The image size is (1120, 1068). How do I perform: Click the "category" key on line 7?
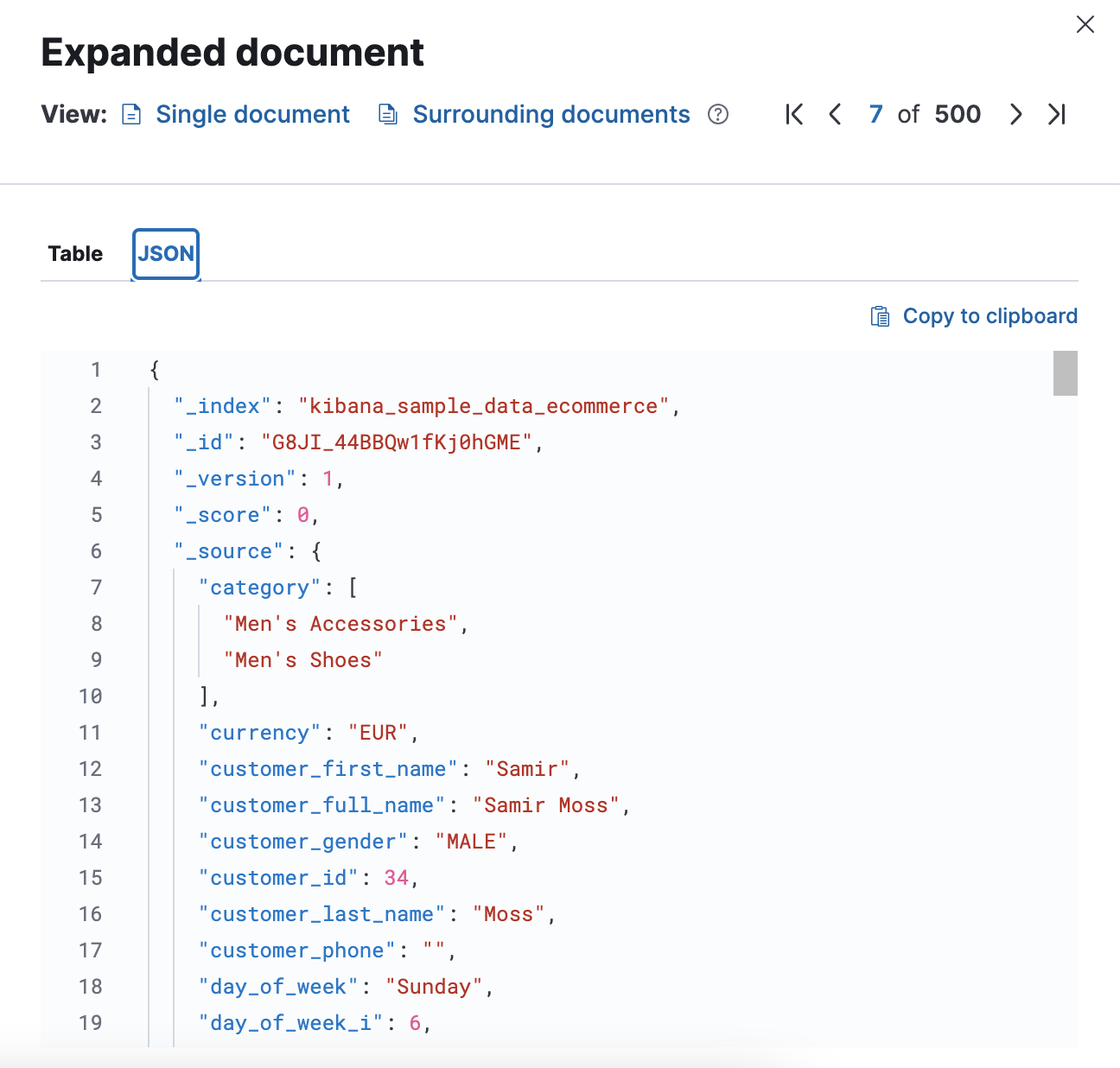pyautogui.click(x=260, y=588)
